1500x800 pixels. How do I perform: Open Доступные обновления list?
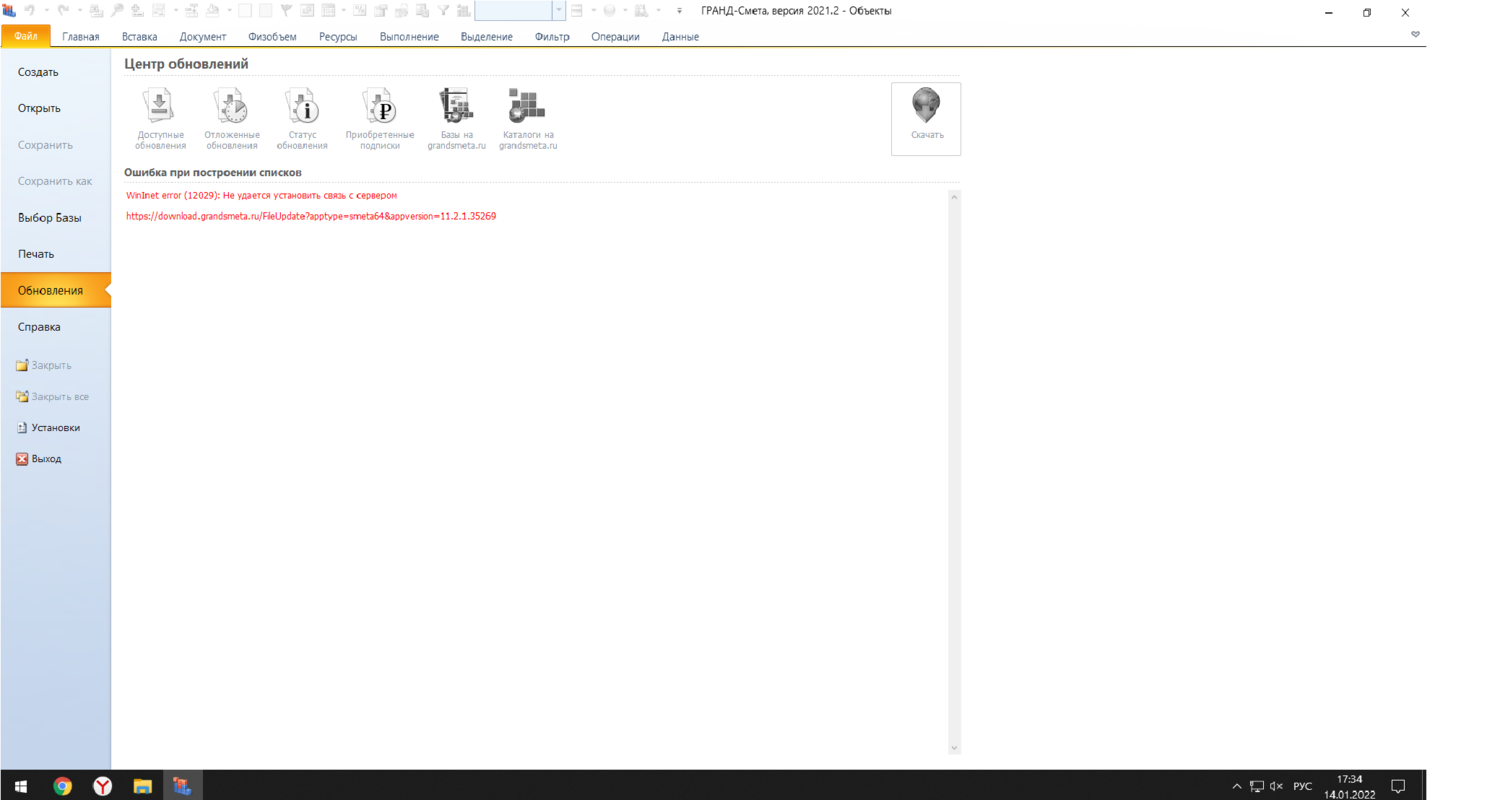pyautogui.click(x=160, y=119)
